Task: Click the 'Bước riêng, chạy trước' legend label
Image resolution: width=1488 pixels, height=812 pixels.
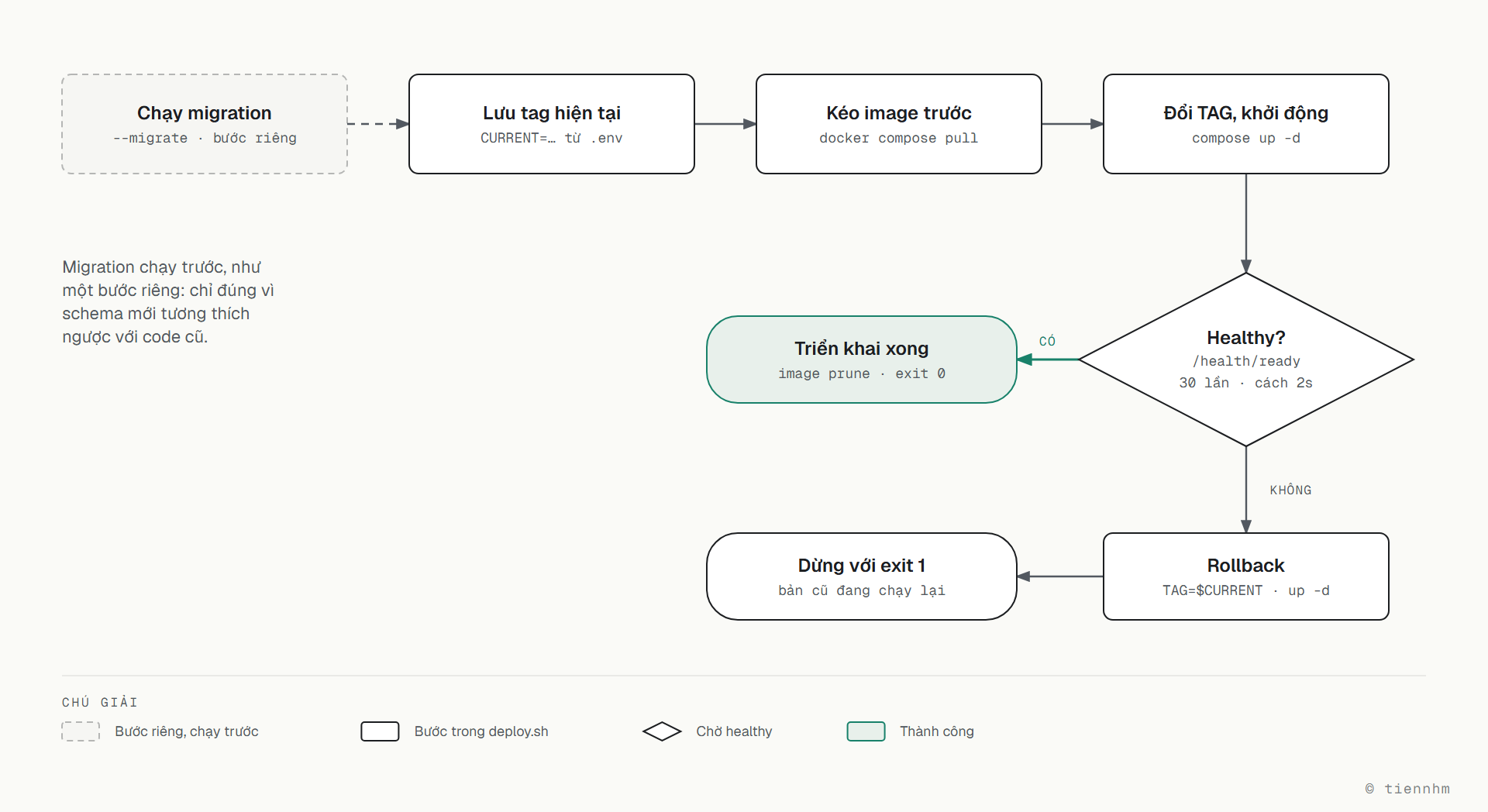Action: click(x=187, y=731)
